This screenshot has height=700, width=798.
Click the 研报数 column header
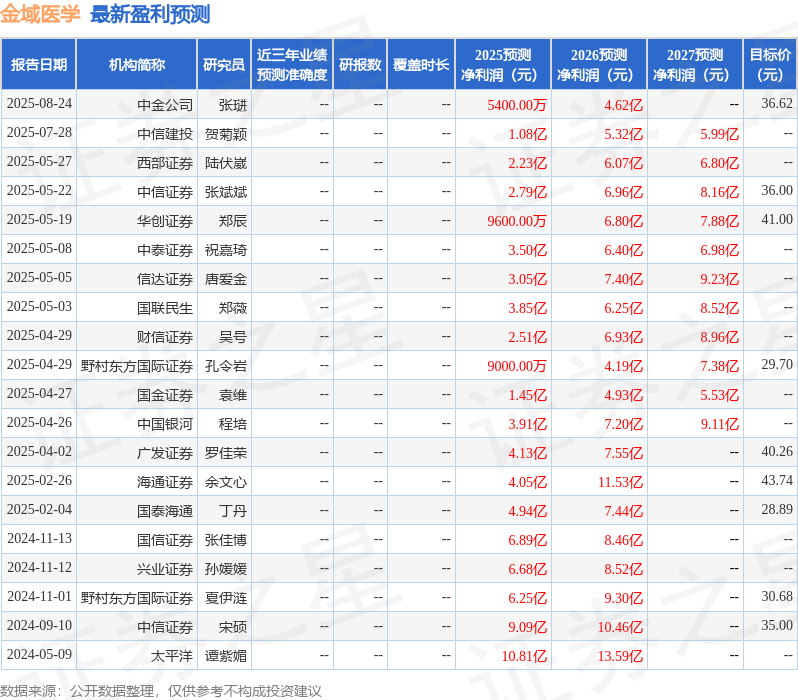click(x=360, y=65)
